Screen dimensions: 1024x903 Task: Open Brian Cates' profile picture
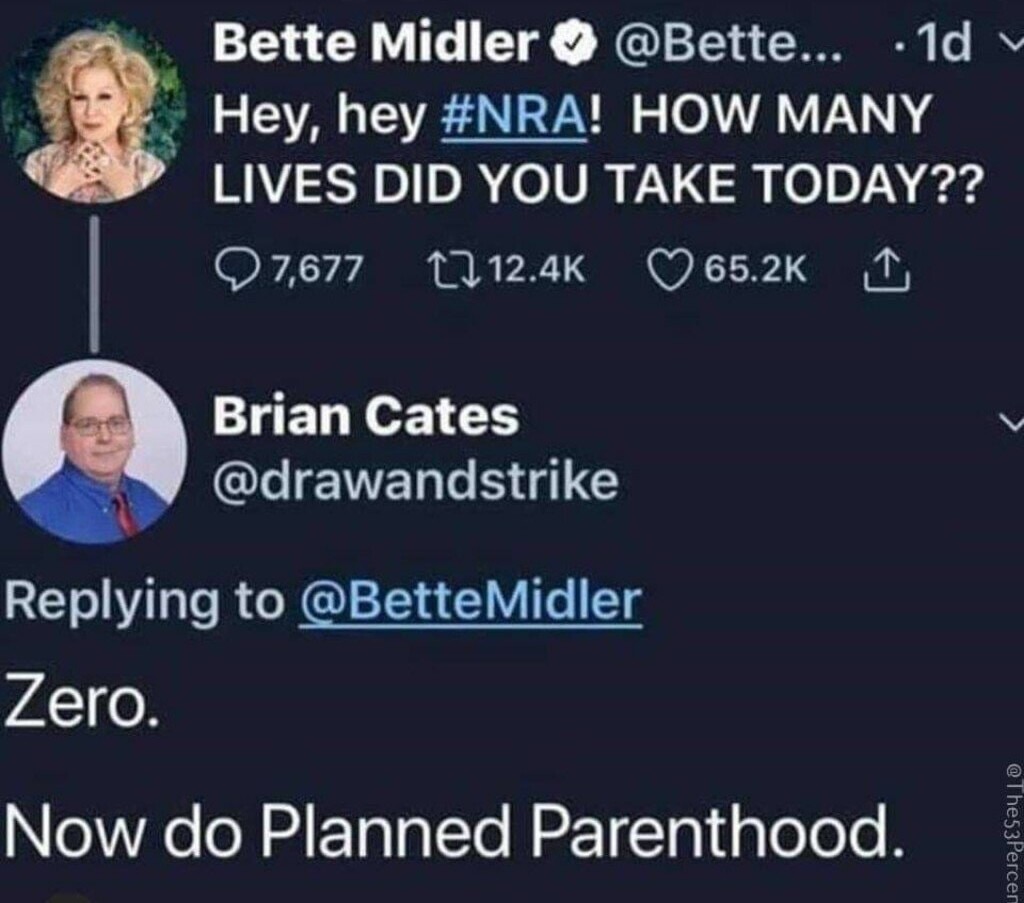[x=94, y=452]
